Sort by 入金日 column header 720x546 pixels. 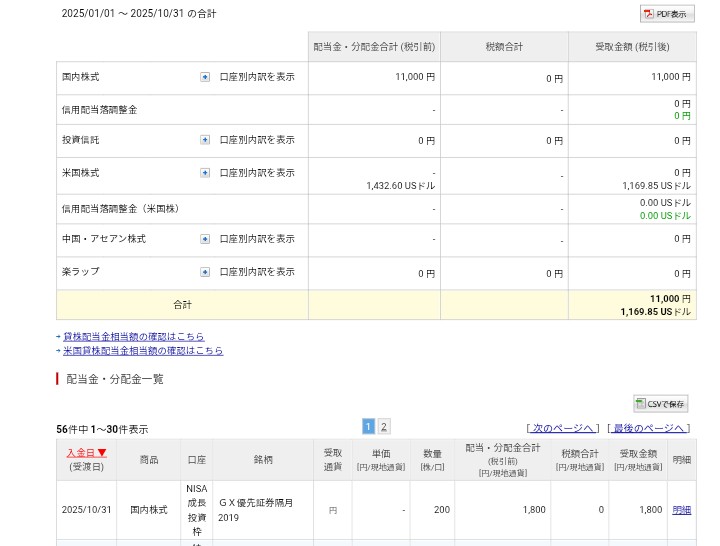[86, 453]
